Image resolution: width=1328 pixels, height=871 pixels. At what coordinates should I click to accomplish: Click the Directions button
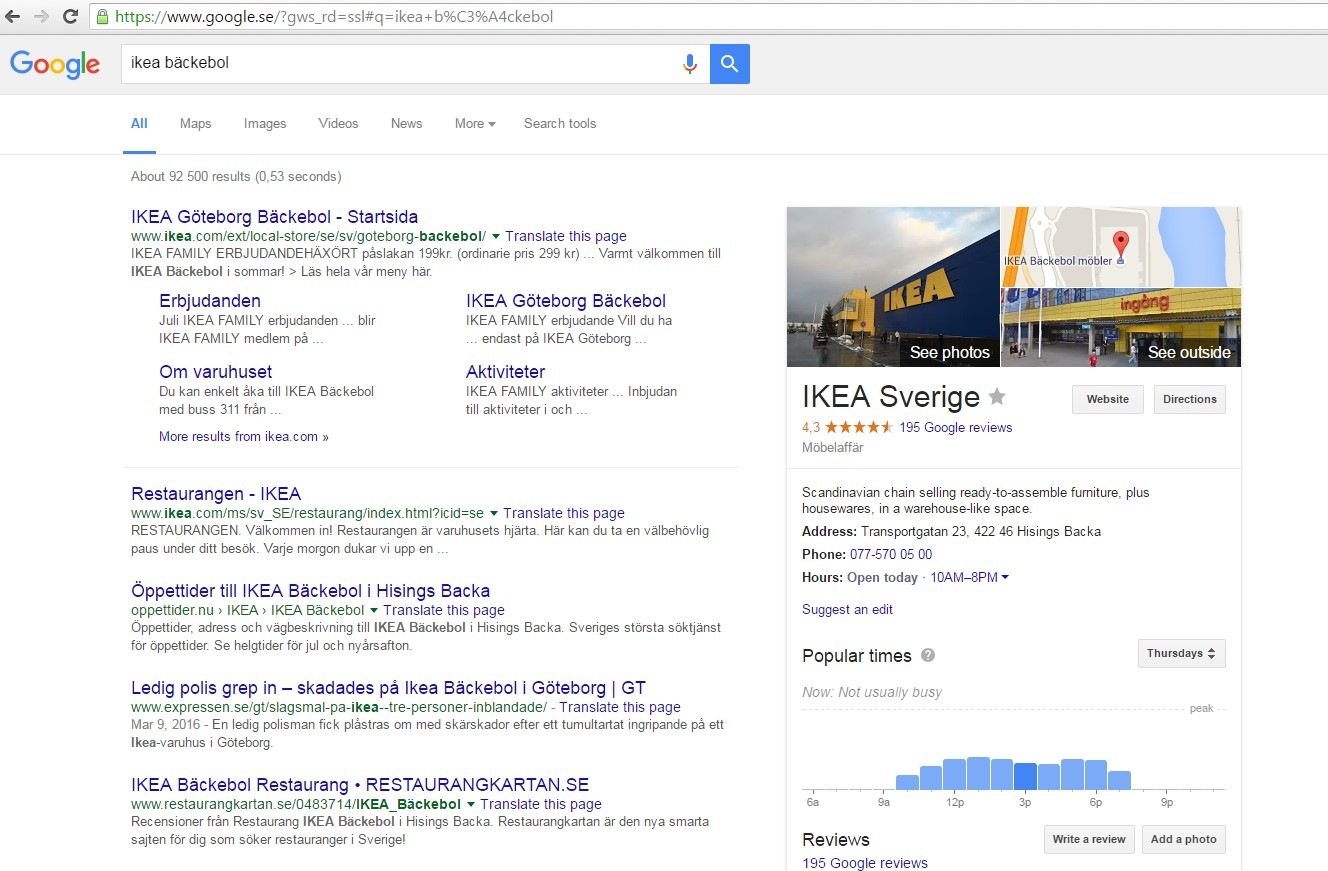click(1189, 399)
